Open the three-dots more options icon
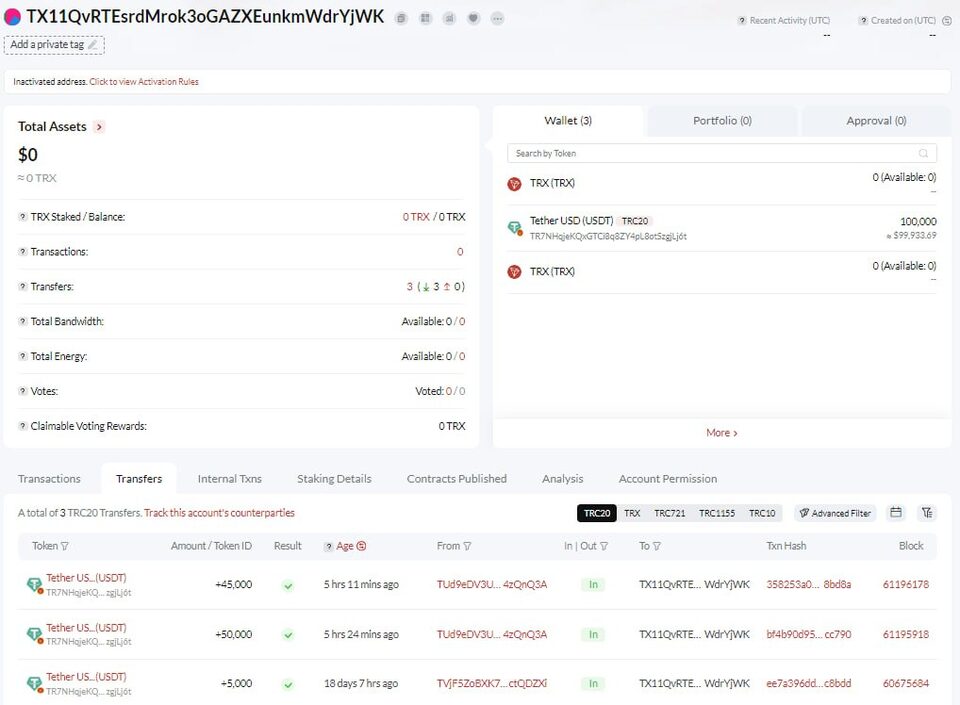Image resolution: width=960 pixels, height=705 pixels. pos(497,18)
